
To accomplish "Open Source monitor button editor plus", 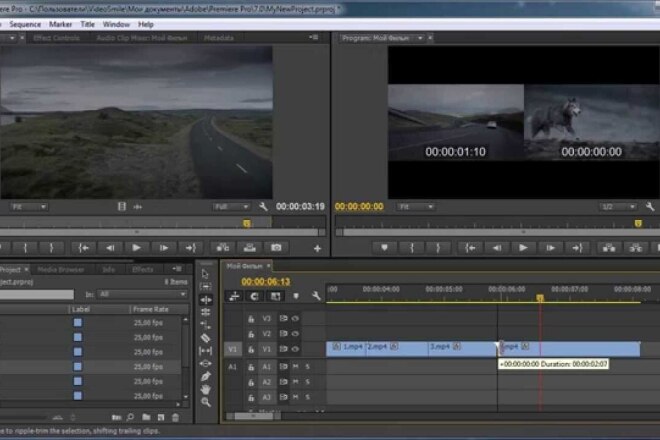I will click(x=317, y=248).
